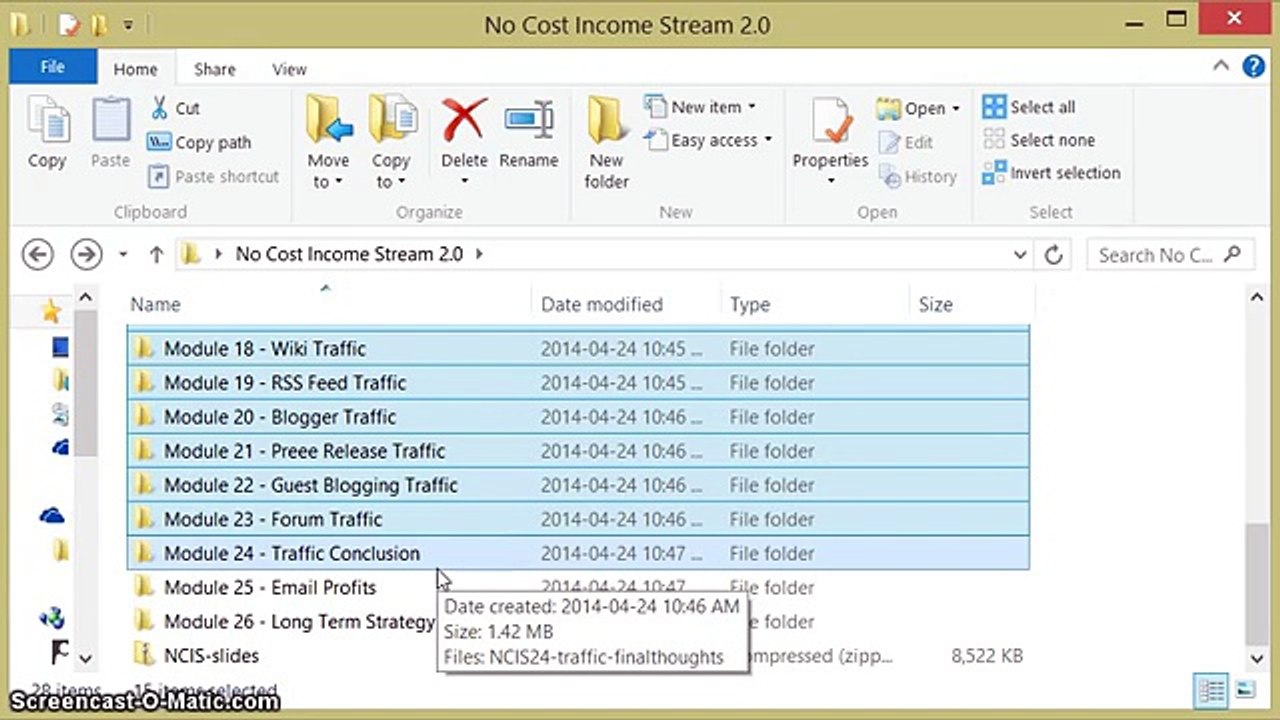The height and width of the screenshot is (720, 1280).
Task: Click Copy path in the ribbon
Action: [199, 142]
